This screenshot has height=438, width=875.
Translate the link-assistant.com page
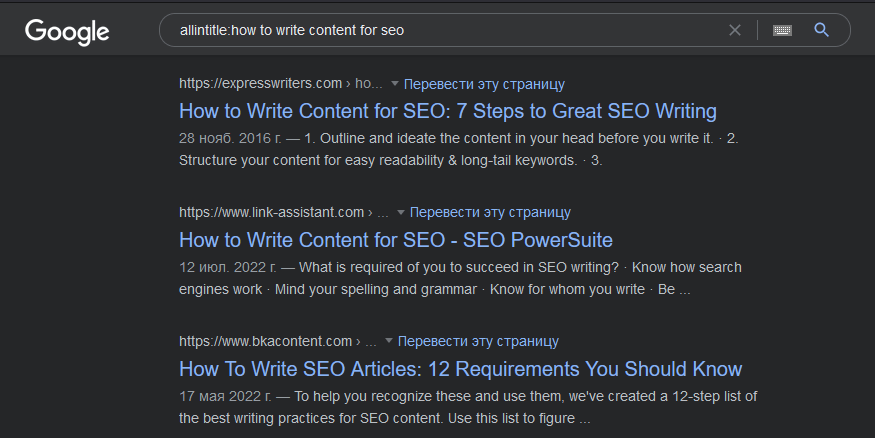[490, 213]
